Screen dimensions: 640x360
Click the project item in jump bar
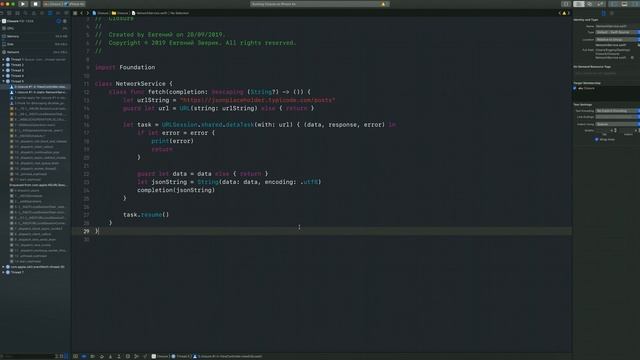pos(101,13)
